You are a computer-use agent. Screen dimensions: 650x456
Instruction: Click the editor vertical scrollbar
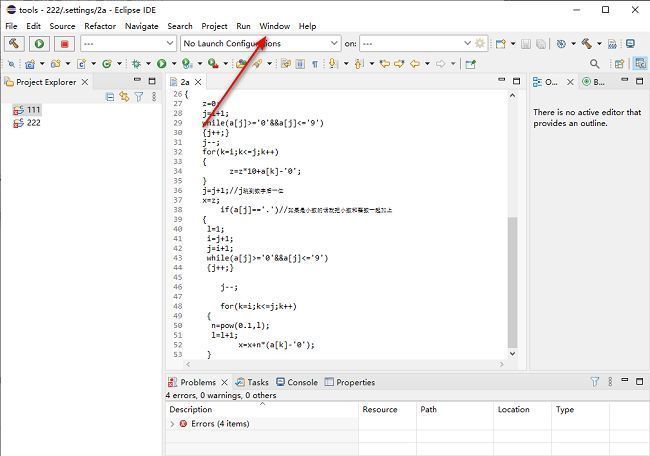(x=513, y=280)
